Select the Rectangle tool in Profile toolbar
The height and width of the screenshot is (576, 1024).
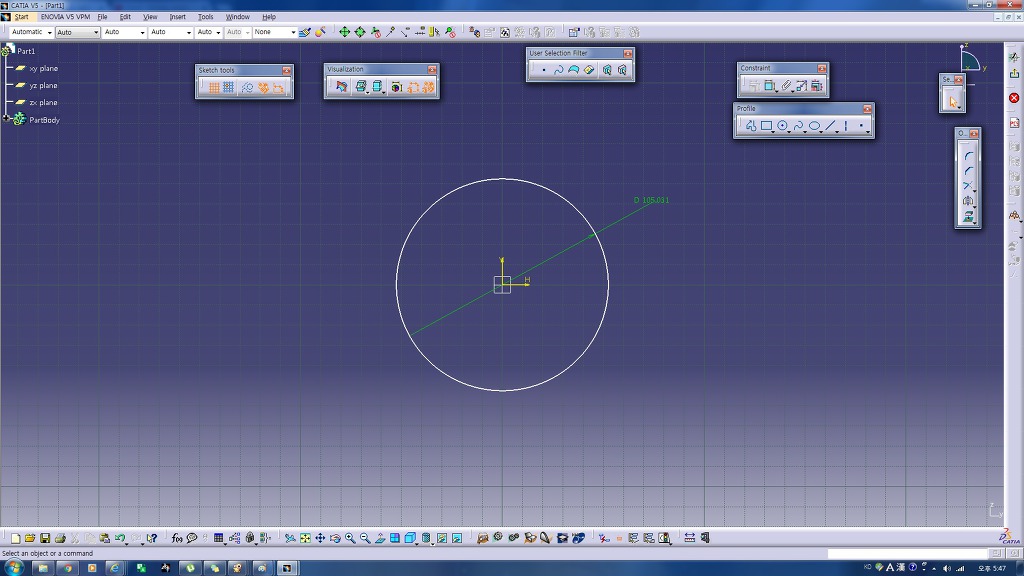pyautogui.click(x=766, y=126)
